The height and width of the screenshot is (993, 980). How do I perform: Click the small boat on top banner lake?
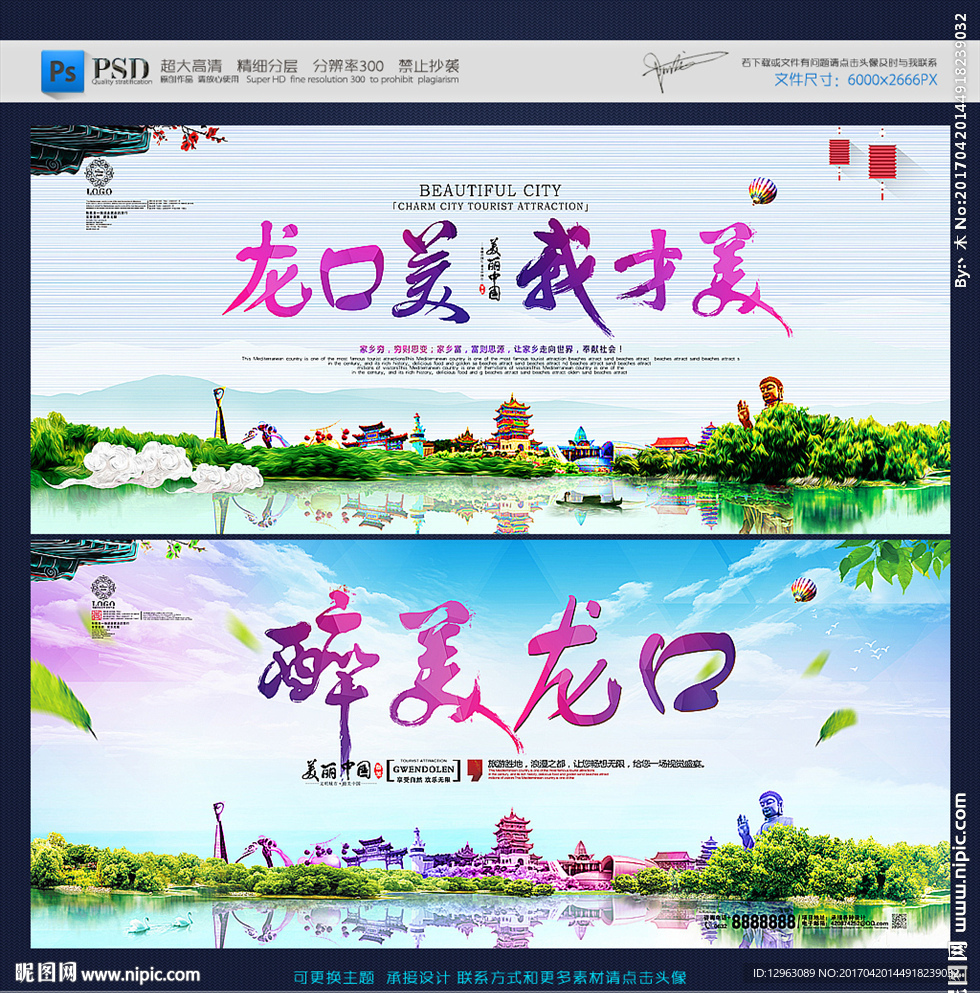pyautogui.click(x=589, y=500)
